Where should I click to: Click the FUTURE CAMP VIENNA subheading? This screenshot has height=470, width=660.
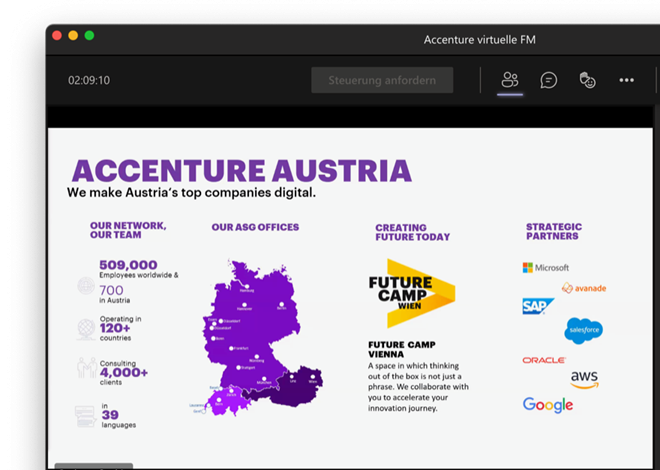[x=402, y=349]
